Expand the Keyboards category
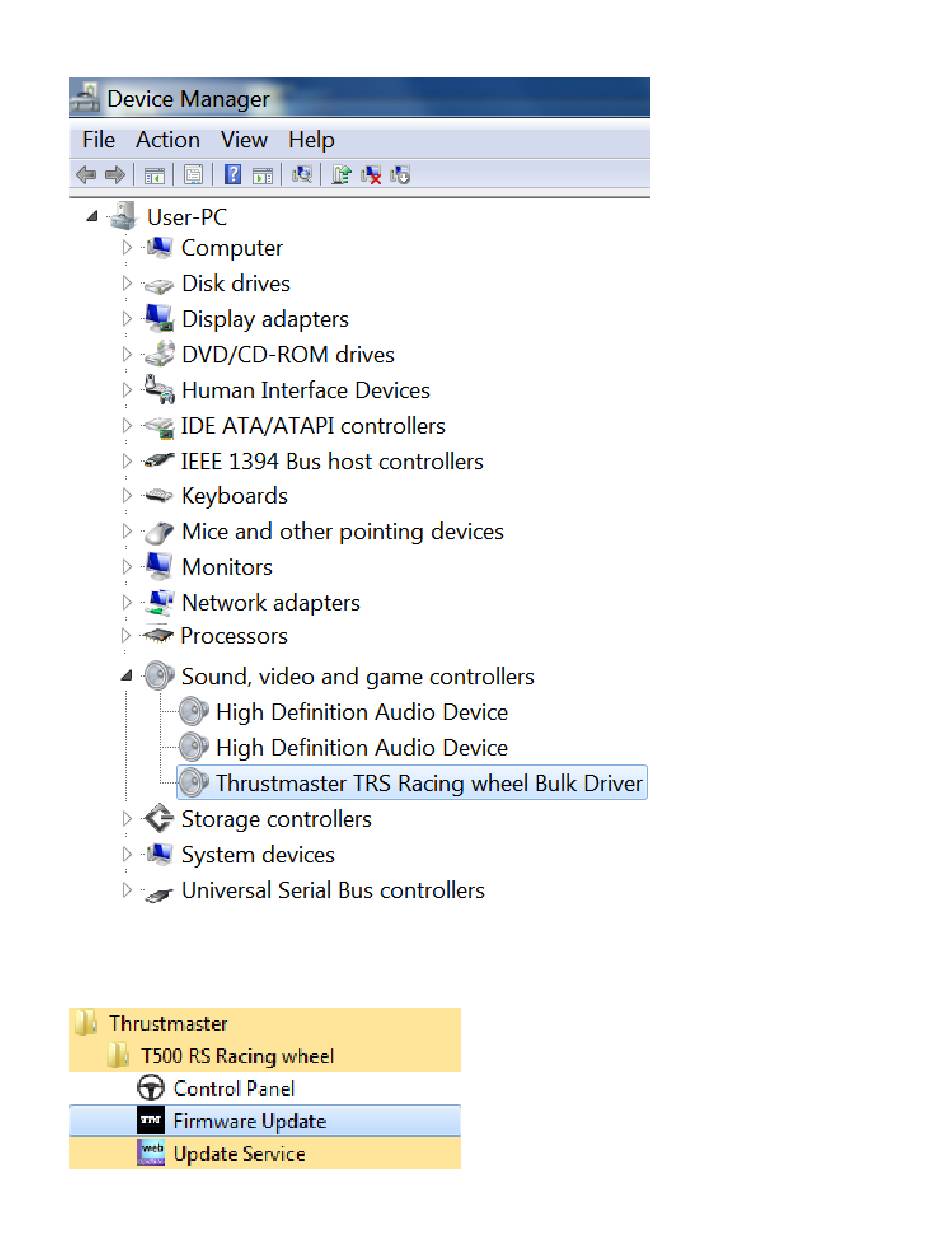Viewport: 950px width, 1260px height. coord(127,495)
